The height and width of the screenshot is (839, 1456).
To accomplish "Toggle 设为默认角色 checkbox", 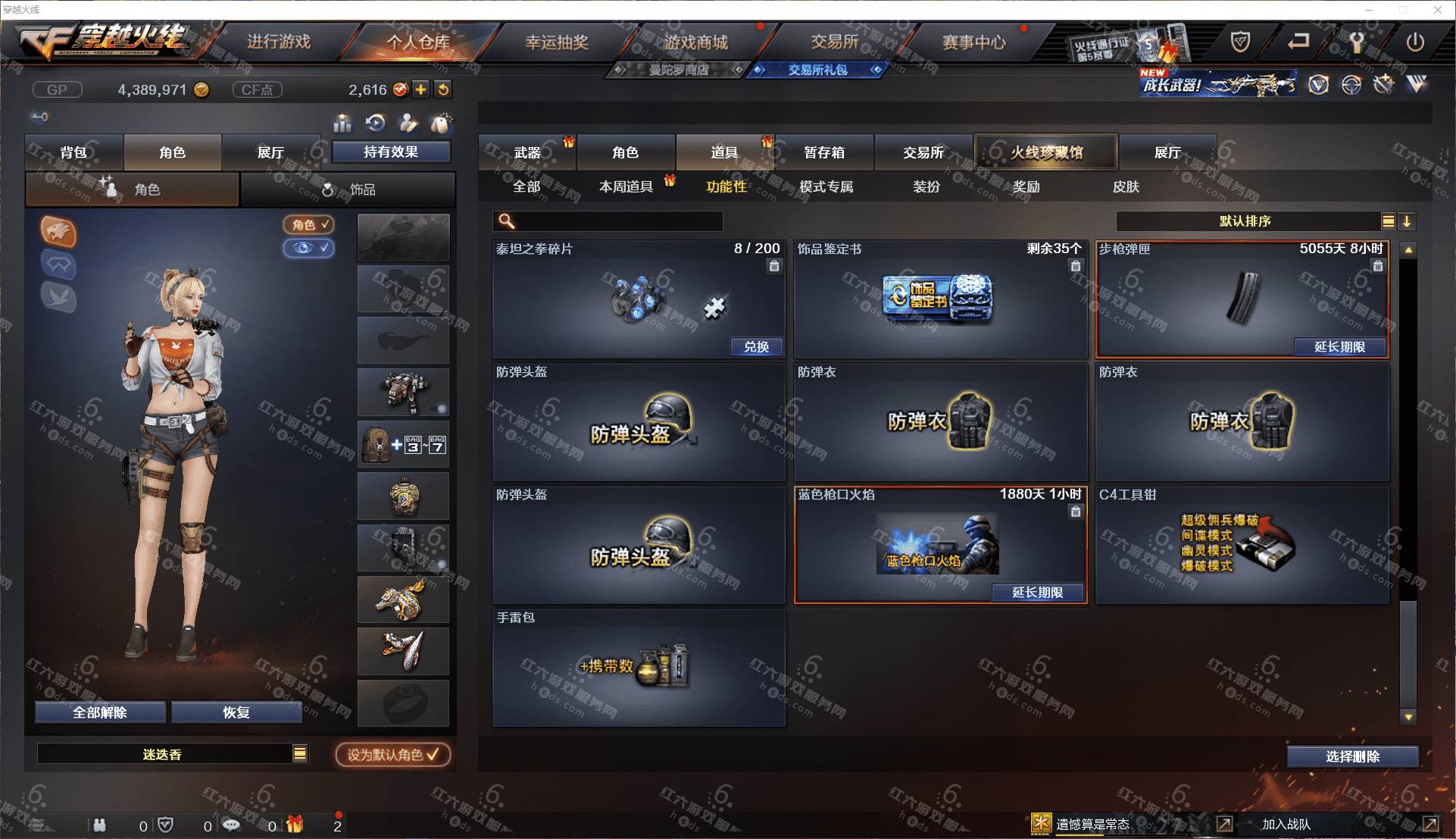I will point(393,754).
